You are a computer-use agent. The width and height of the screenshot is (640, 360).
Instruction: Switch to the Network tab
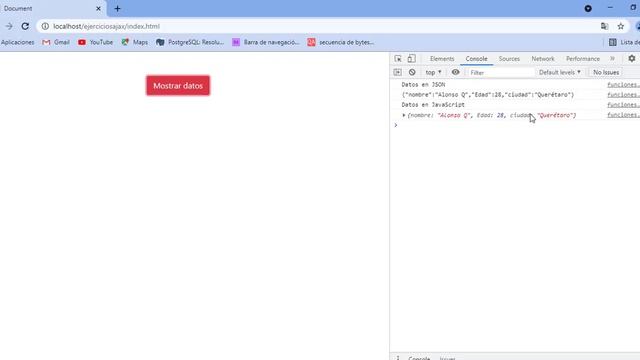tap(543, 59)
